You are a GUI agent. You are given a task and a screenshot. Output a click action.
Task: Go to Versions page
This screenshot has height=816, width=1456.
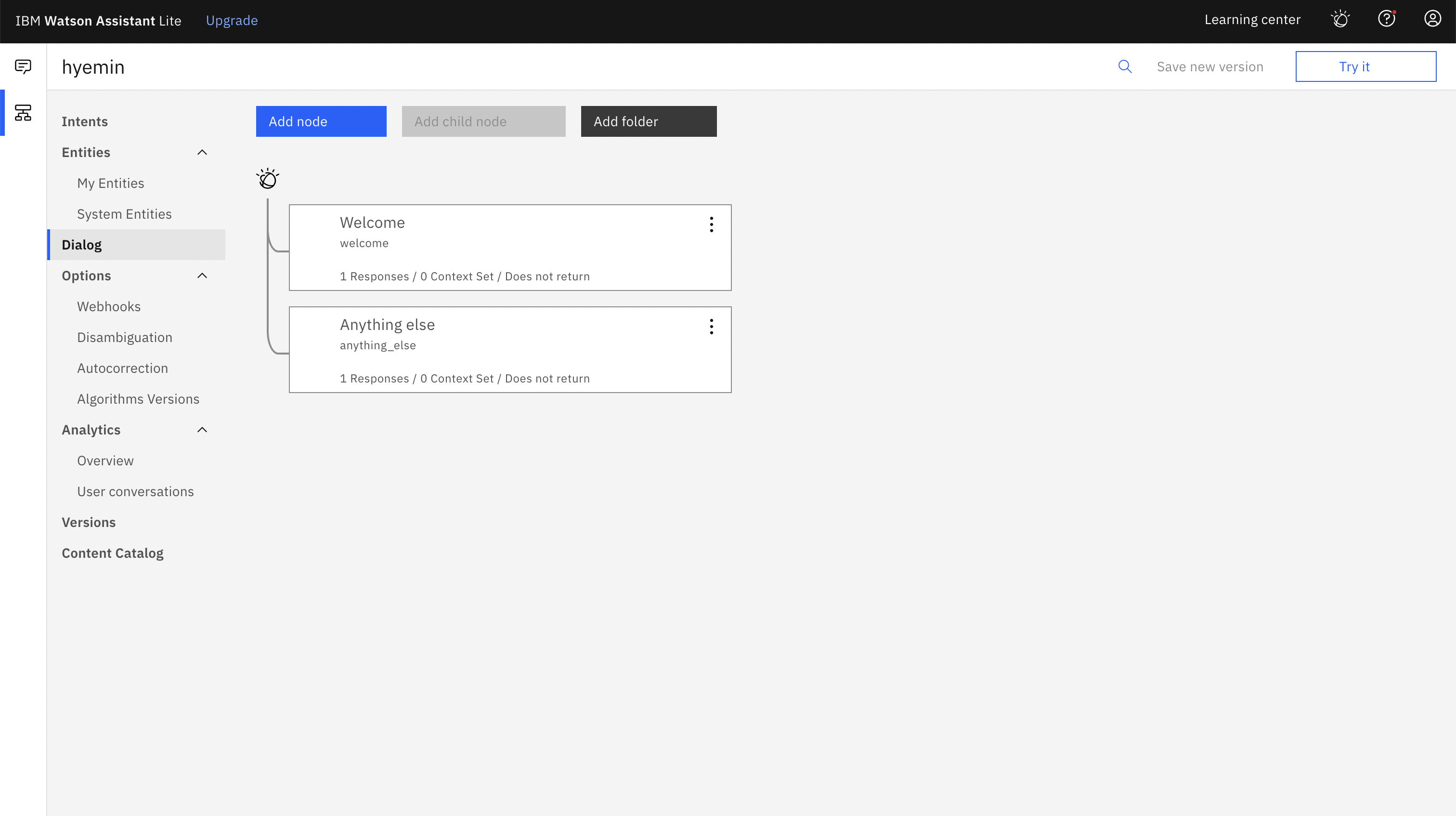tap(88, 522)
